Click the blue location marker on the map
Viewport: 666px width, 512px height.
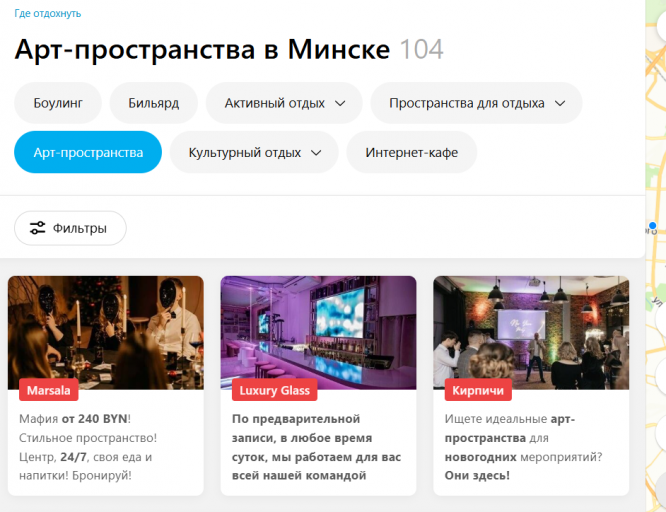[652, 225]
